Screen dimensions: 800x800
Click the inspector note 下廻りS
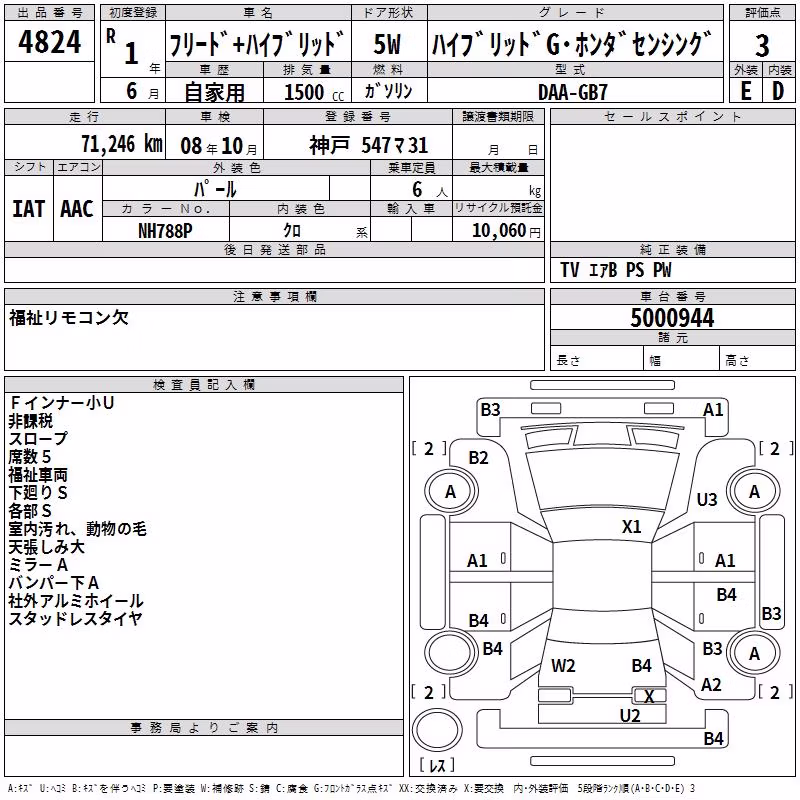(x=38, y=493)
